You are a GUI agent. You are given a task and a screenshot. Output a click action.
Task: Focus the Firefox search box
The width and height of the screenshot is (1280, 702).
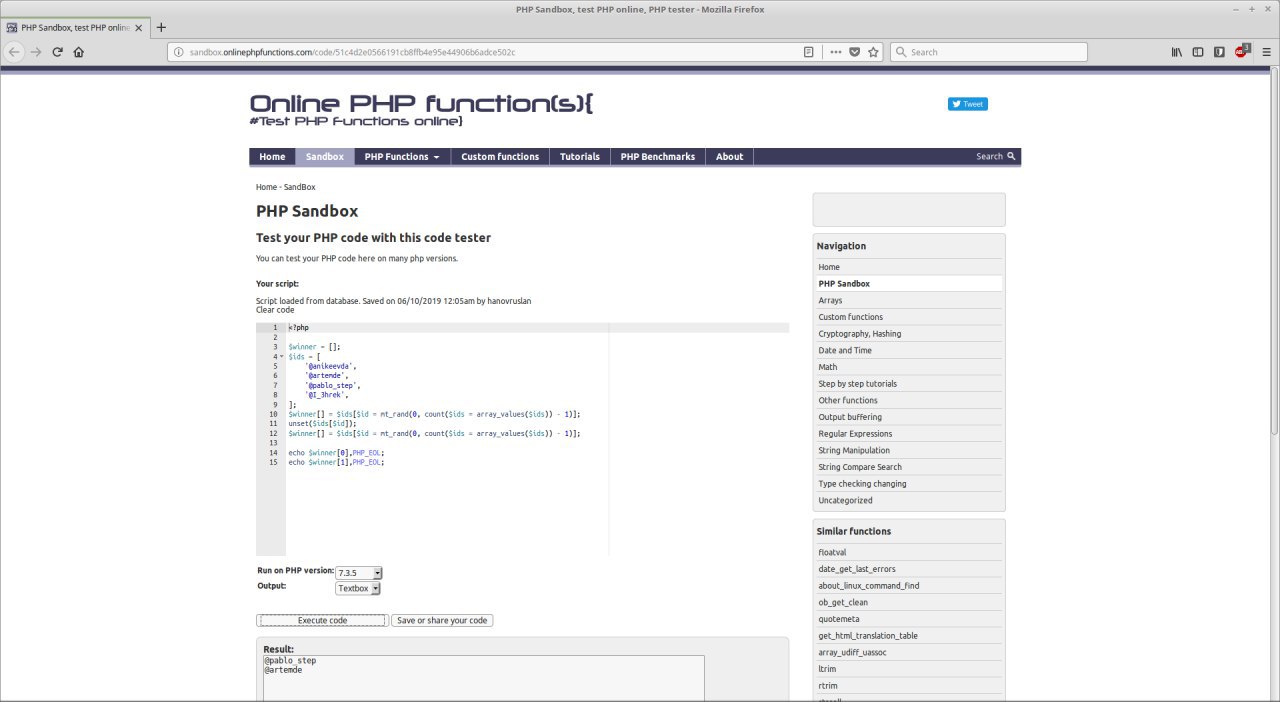988,52
